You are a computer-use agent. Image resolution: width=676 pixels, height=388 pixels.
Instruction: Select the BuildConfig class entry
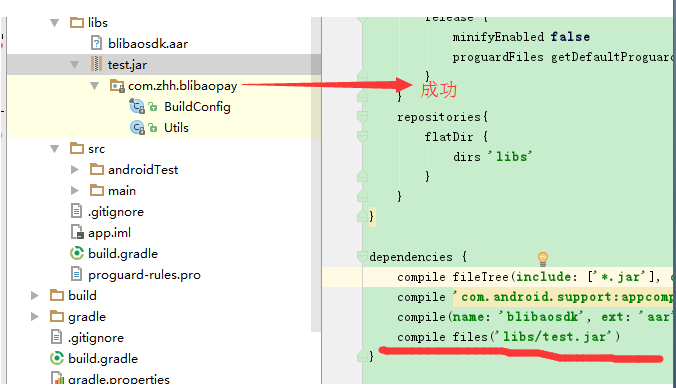tap(197, 106)
